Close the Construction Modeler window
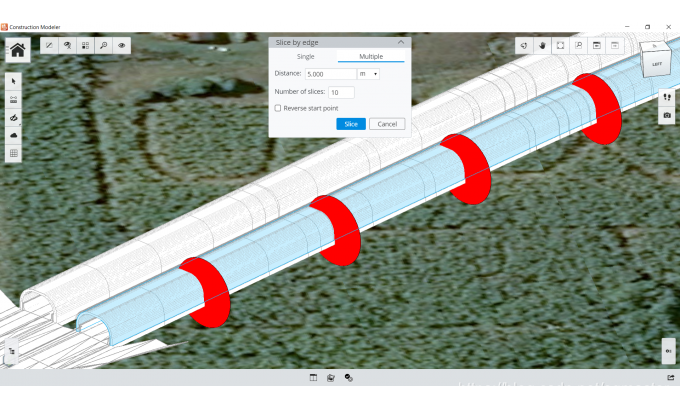Screen dimensions: 680x408 668,27
